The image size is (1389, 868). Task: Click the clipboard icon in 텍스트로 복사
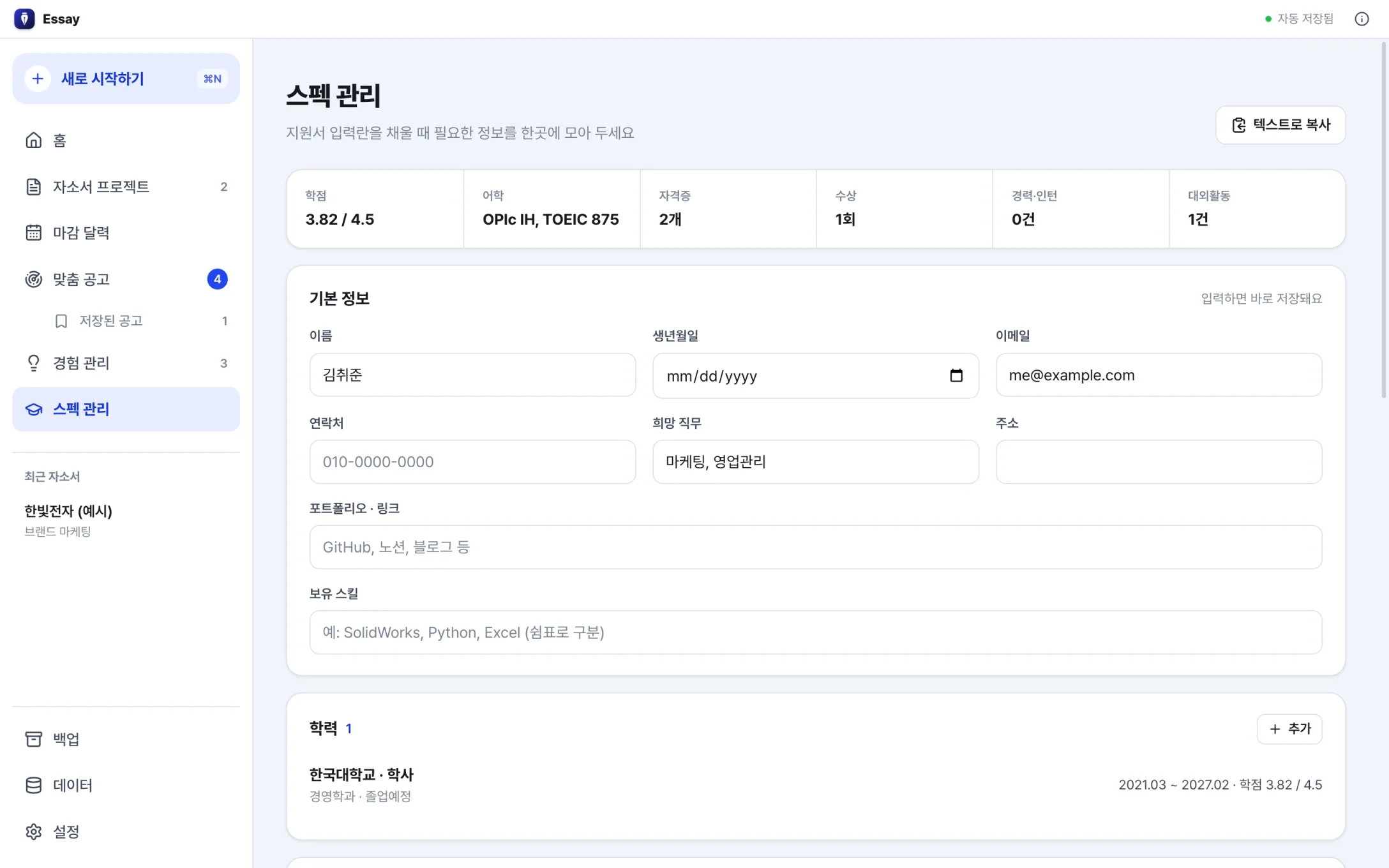click(x=1239, y=125)
